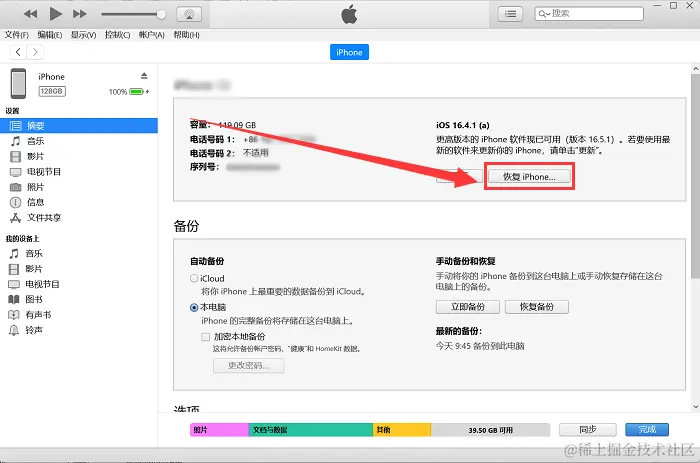Open 音乐 under 我的设备上
Image resolution: width=700 pixels, height=463 pixels.
[x=33, y=254]
